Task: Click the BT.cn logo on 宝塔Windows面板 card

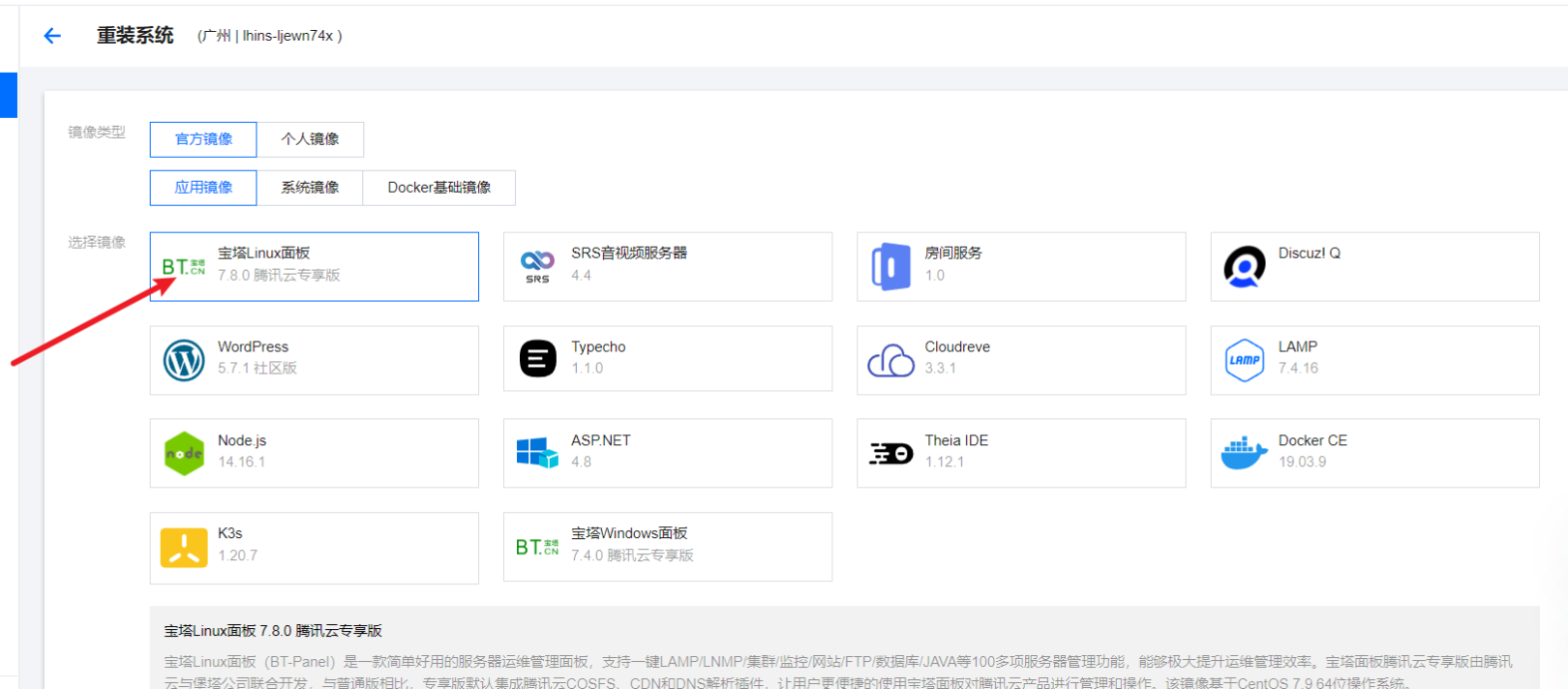Action: (x=537, y=547)
